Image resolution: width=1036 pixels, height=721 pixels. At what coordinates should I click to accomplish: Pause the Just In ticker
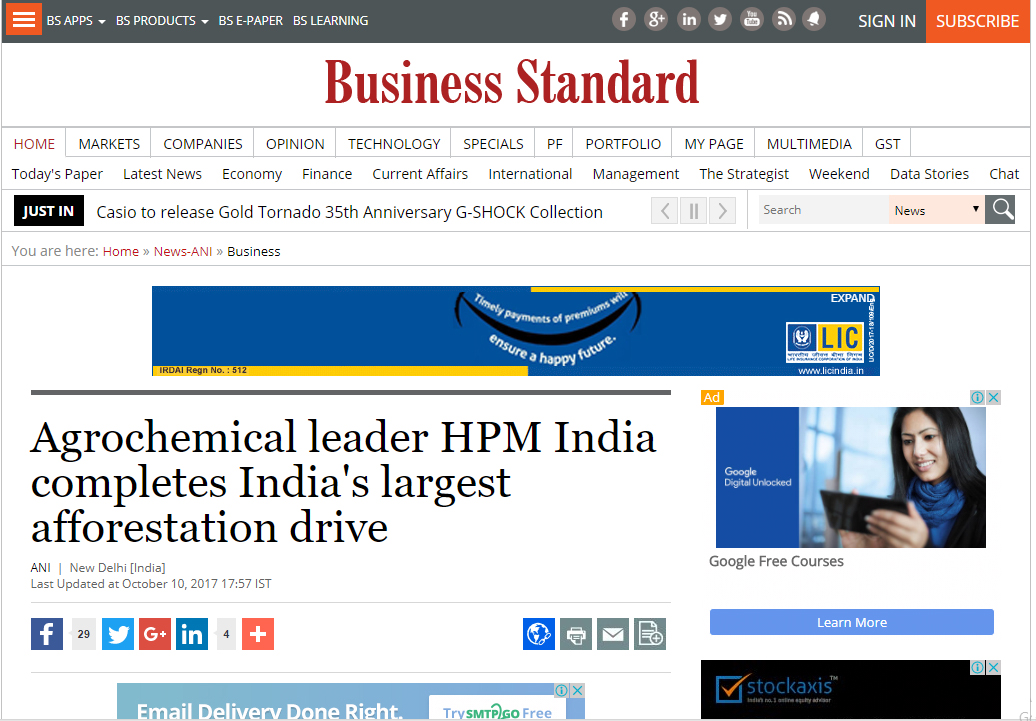click(x=694, y=211)
